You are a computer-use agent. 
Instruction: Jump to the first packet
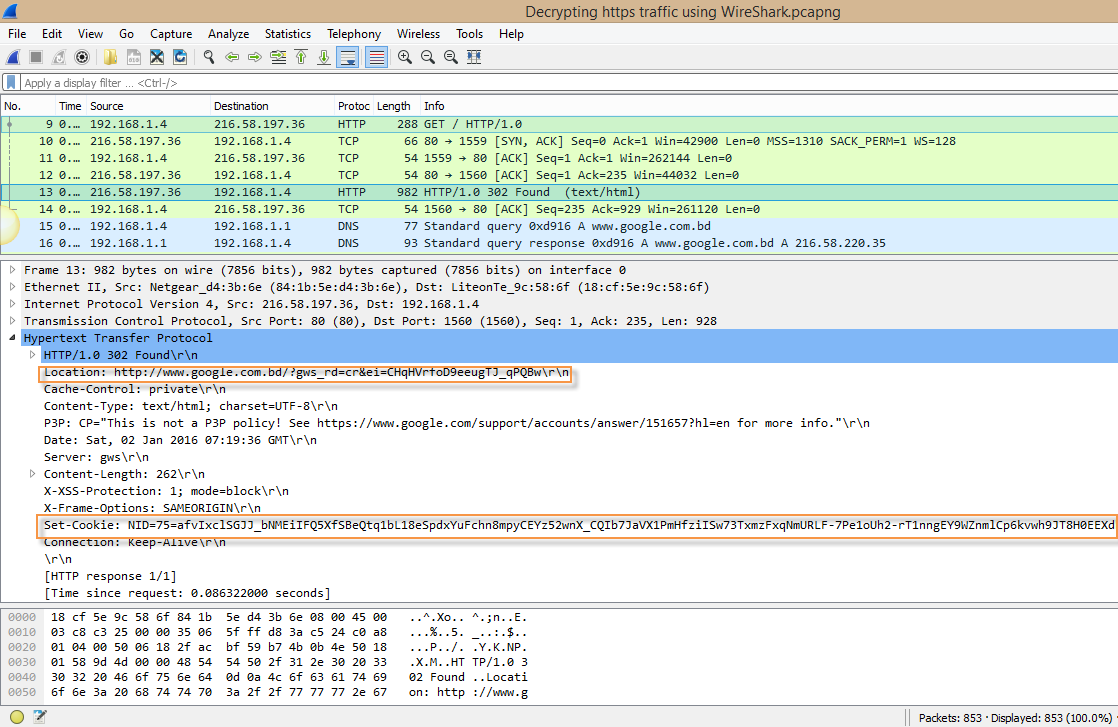301,57
